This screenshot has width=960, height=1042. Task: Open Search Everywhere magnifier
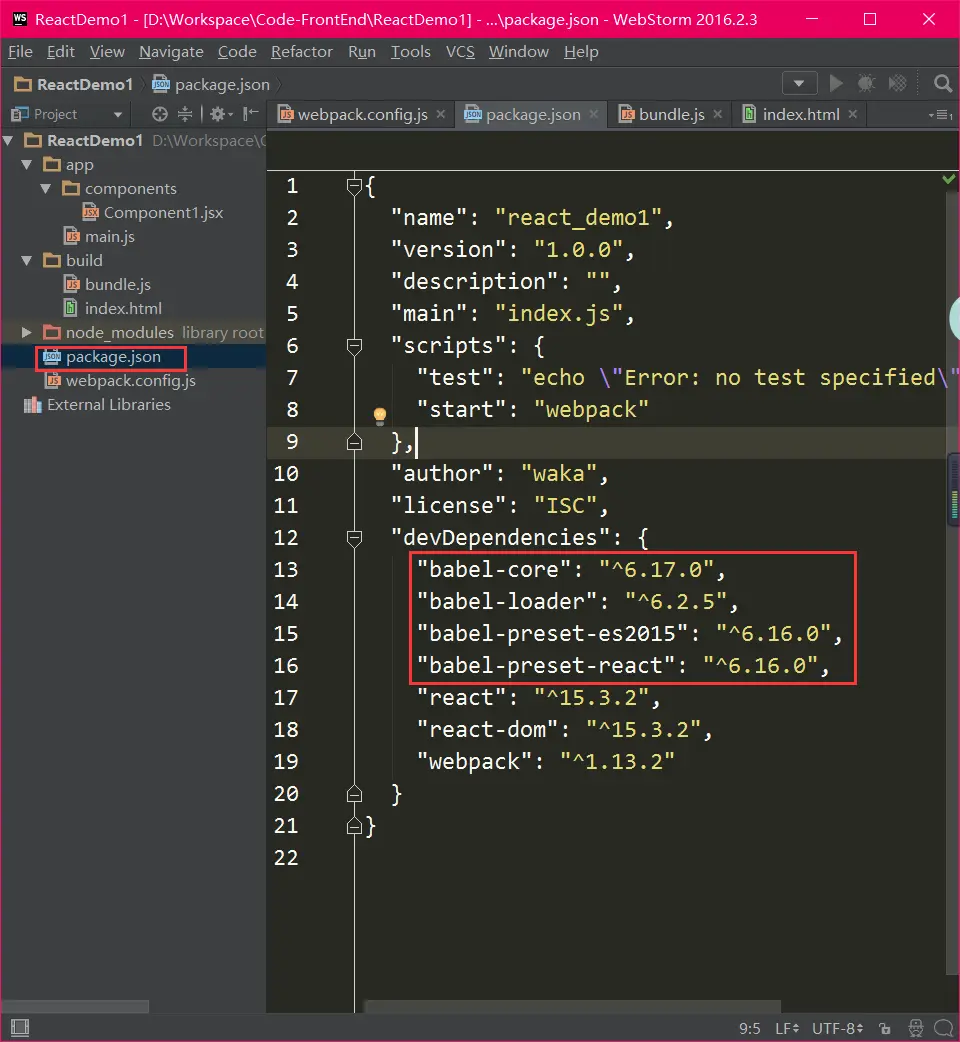942,84
